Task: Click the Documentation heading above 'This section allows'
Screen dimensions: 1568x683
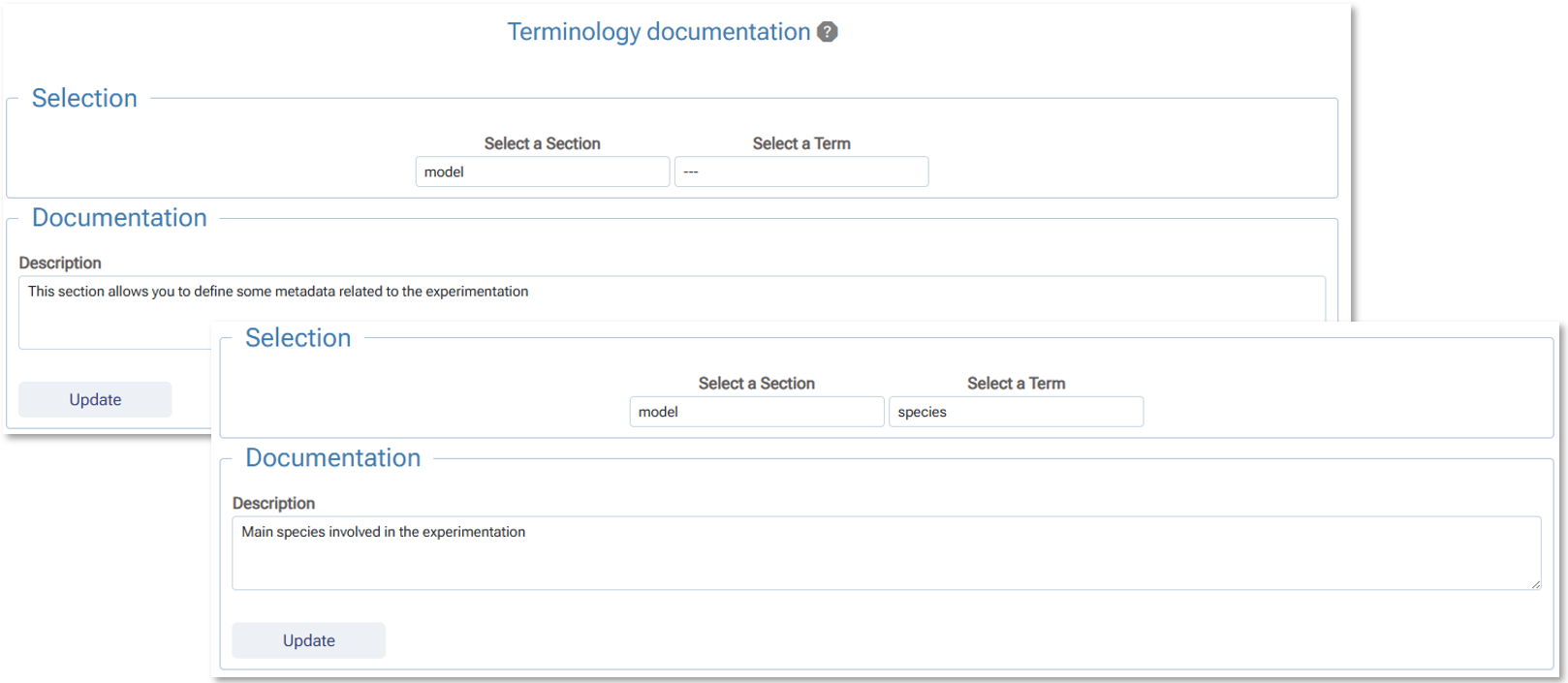Action: point(119,218)
